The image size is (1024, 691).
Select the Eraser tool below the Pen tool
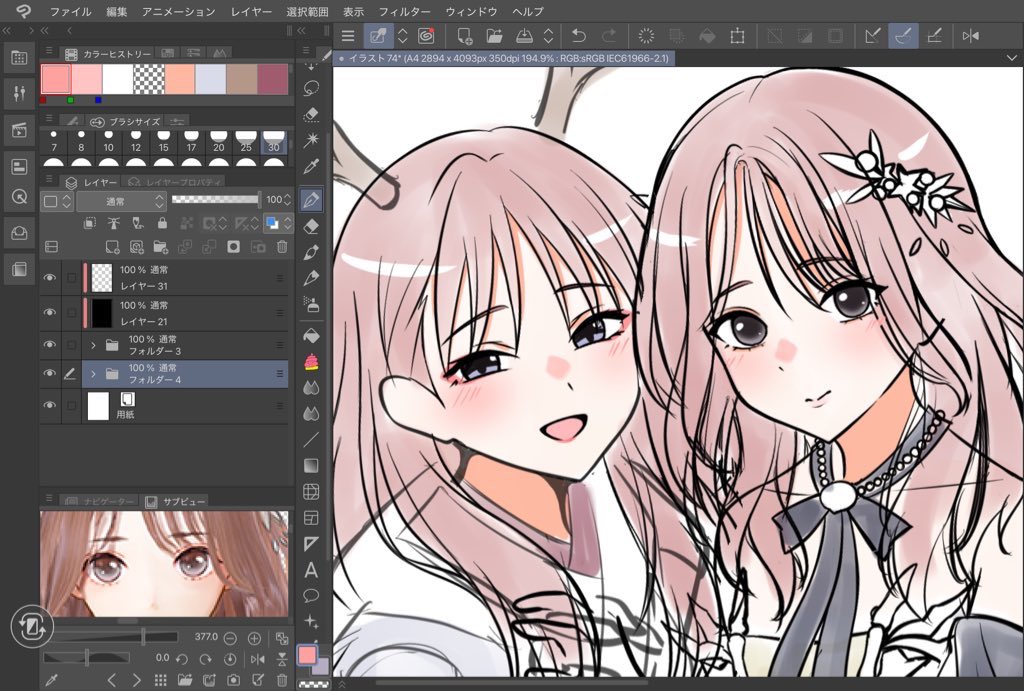click(312, 226)
